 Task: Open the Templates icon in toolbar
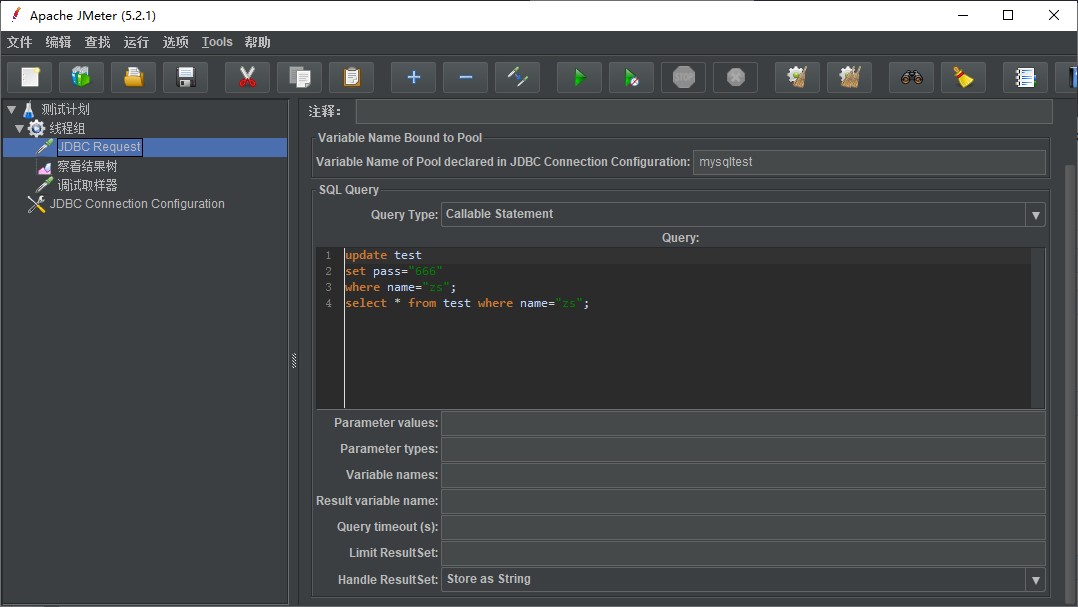pos(81,77)
